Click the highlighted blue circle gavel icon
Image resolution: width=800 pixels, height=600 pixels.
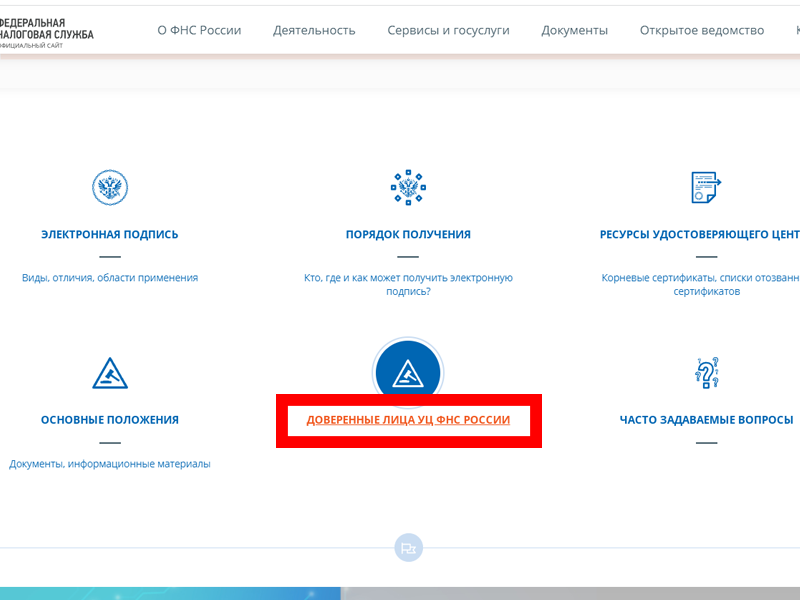click(x=408, y=372)
